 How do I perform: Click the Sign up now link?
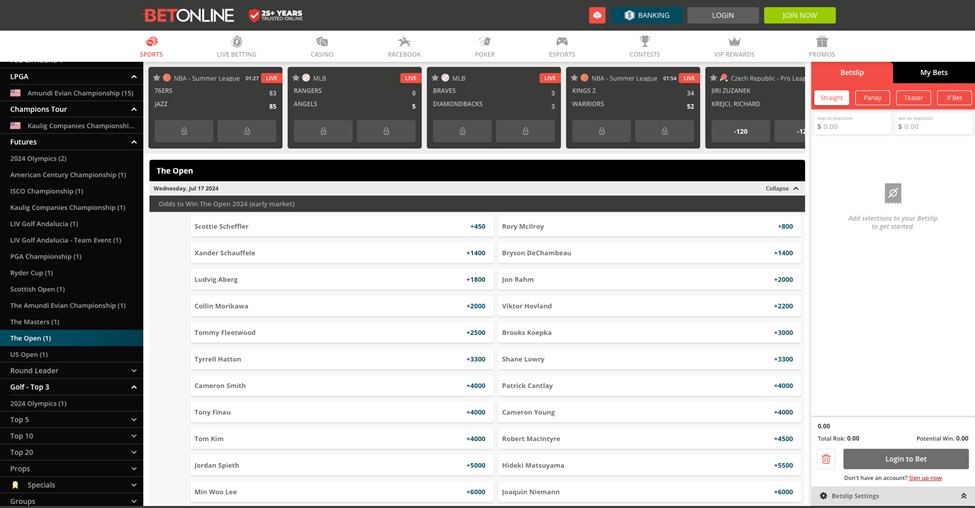[925, 478]
